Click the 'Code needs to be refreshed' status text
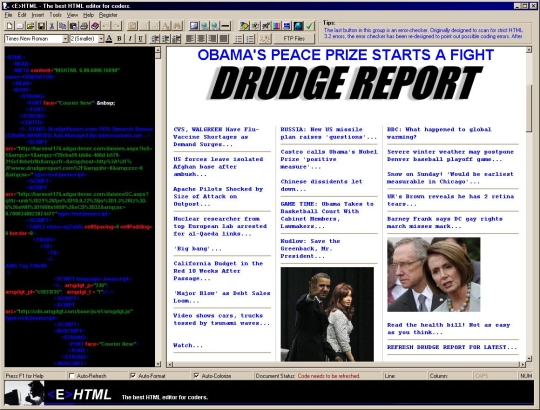Screen dimensions: 540x410 tap(329, 376)
